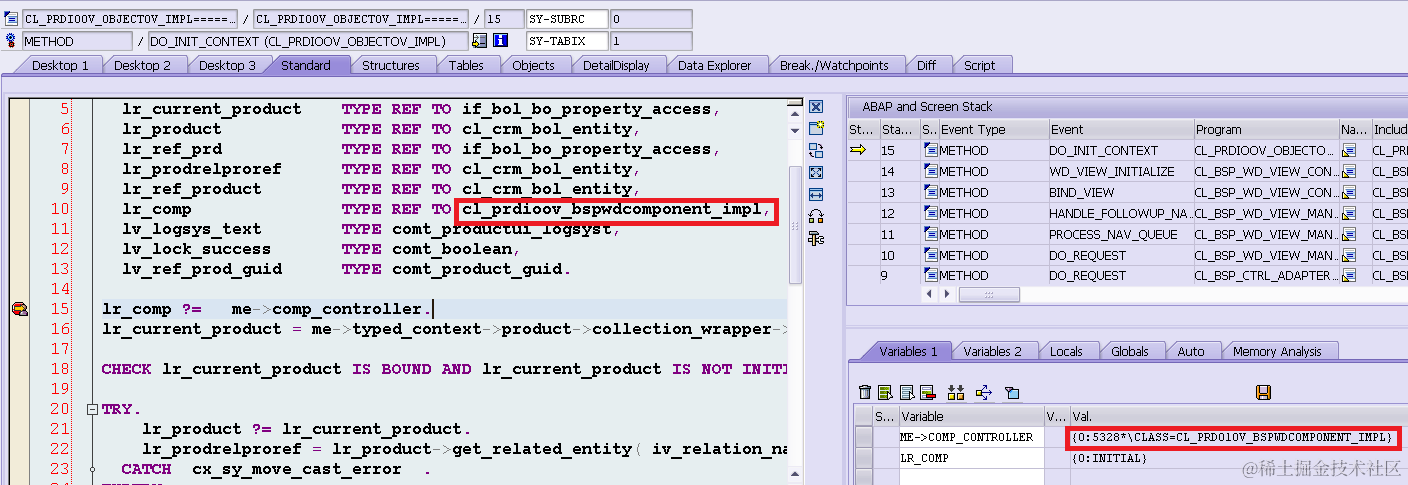Open the Data Explorer tab
This screenshot has height=485, width=1408.
[714, 65]
